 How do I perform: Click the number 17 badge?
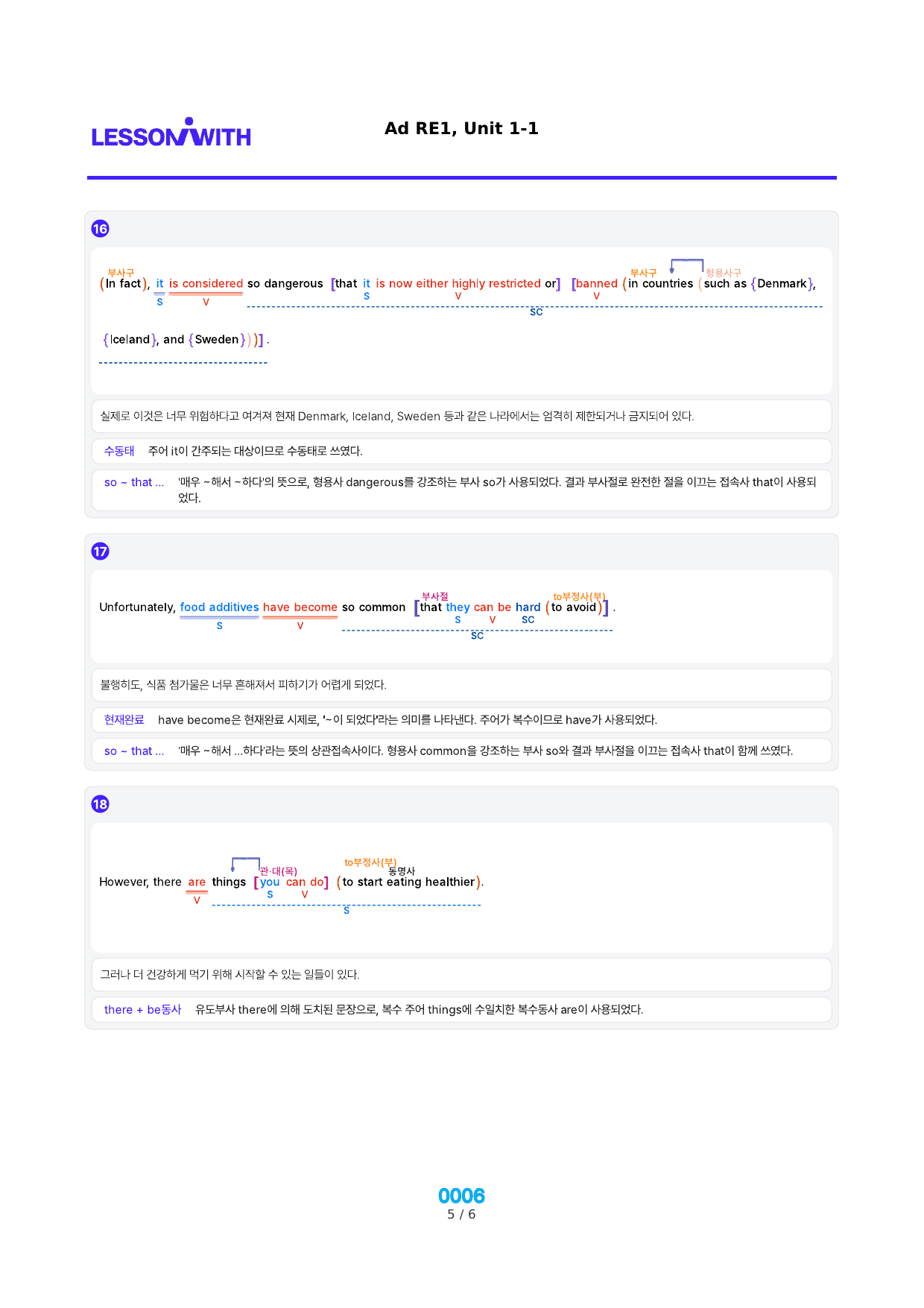(x=100, y=552)
